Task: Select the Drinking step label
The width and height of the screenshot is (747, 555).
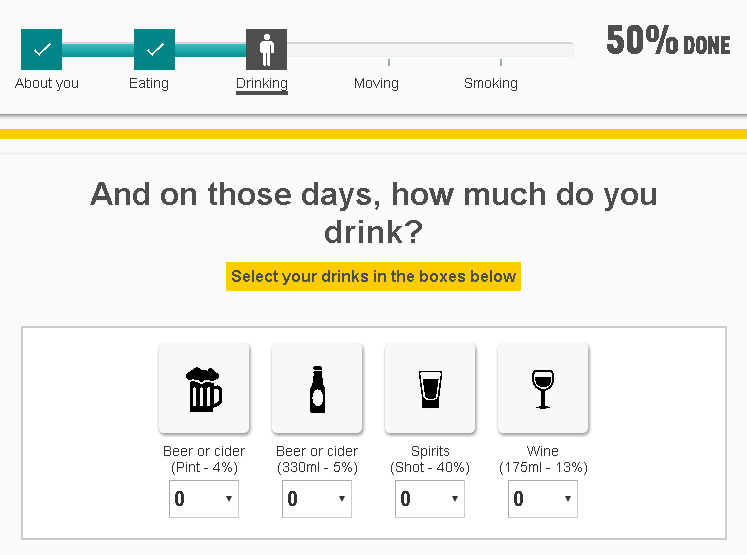Action: click(262, 84)
